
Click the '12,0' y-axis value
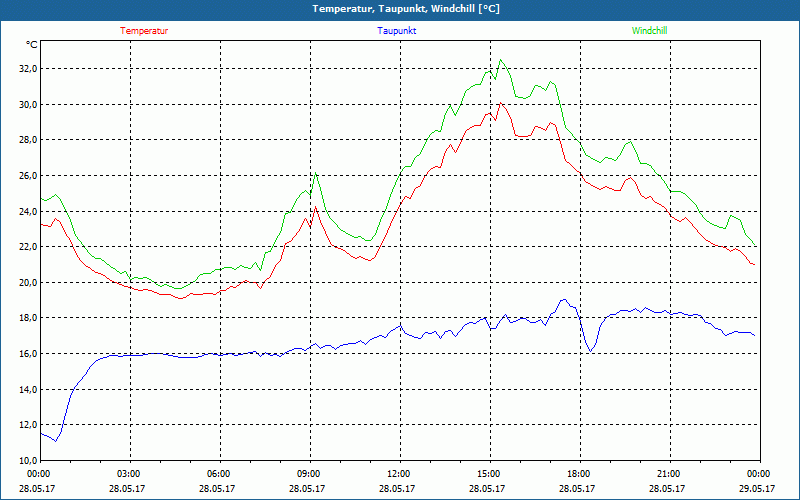tap(29, 425)
